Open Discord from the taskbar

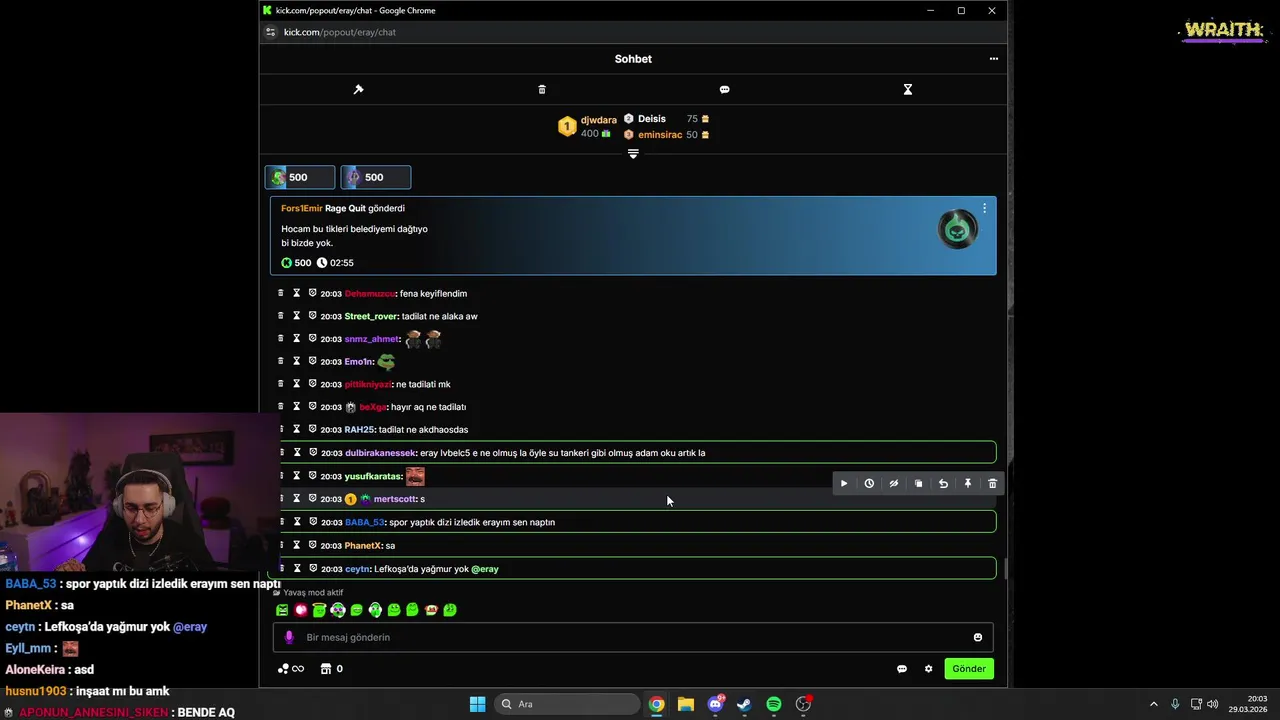pos(715,704)
